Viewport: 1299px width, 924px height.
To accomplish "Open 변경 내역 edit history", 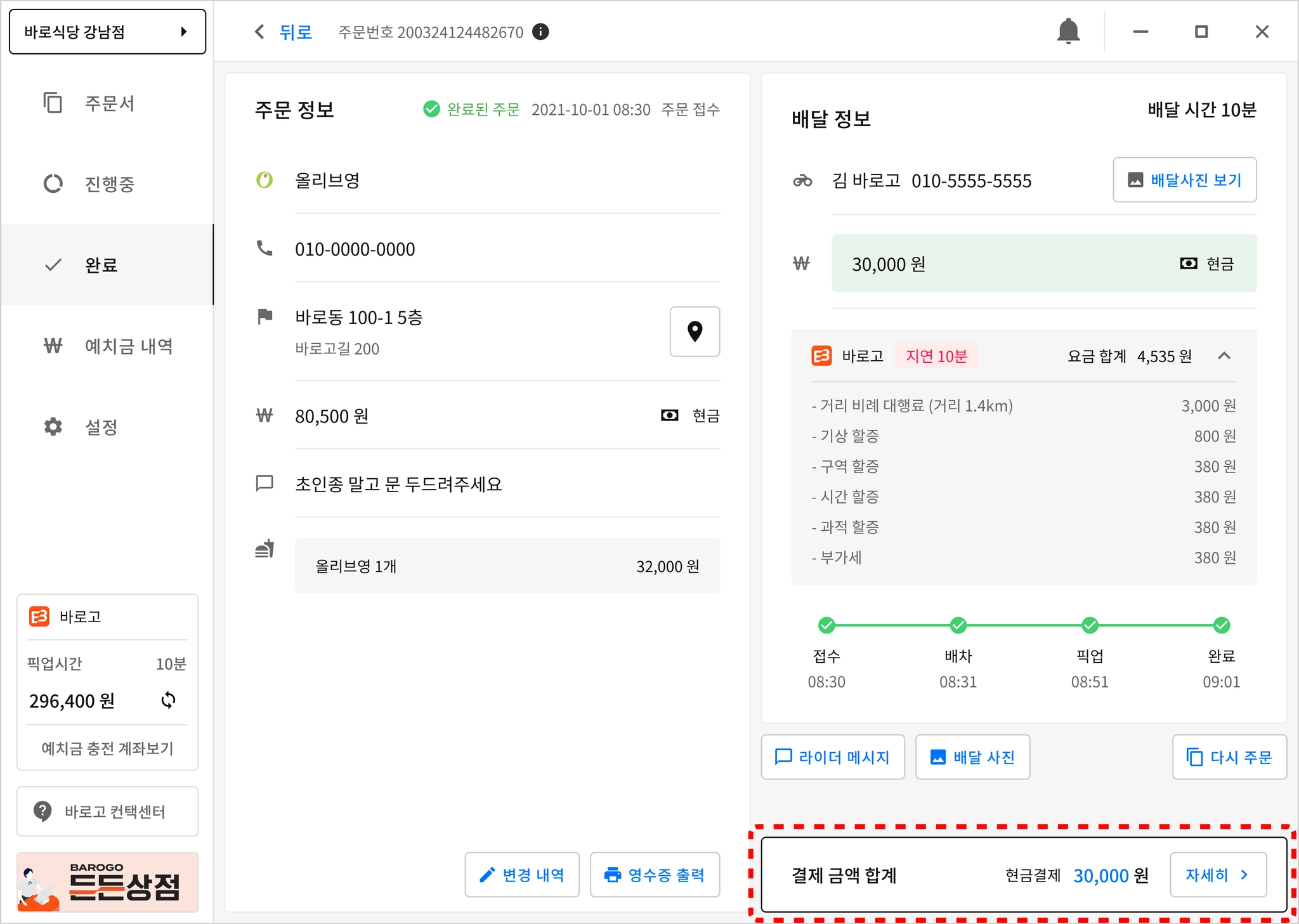I will coord(521,875).
